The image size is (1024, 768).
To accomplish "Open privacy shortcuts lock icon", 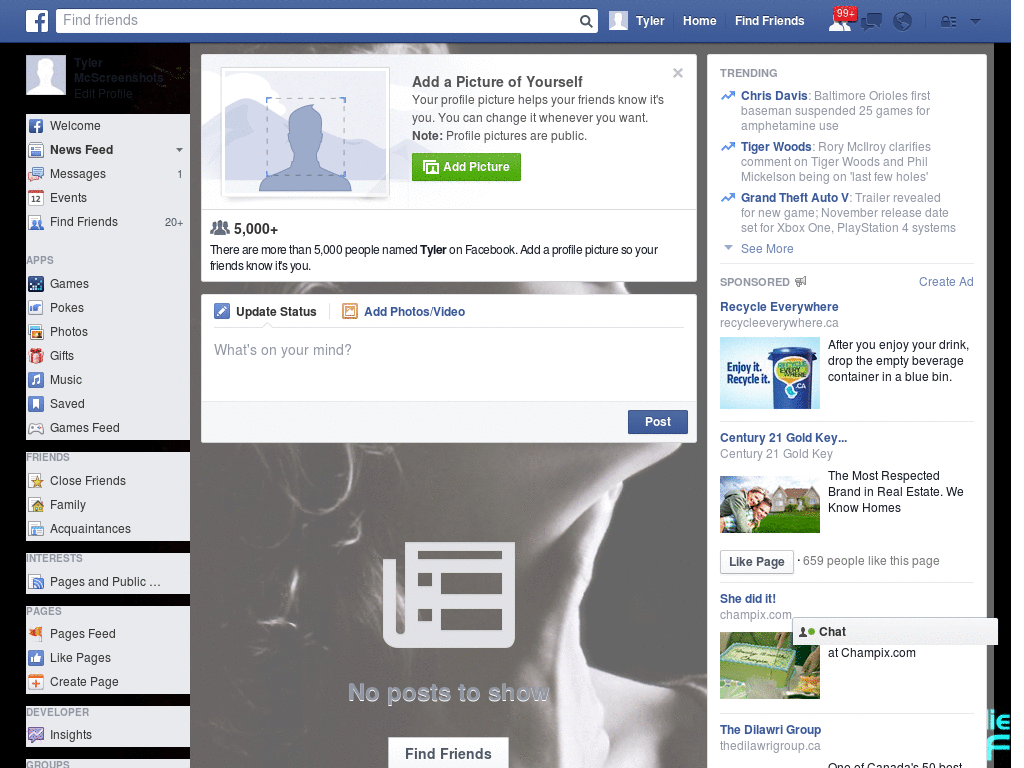I will [x=948, y=22].
